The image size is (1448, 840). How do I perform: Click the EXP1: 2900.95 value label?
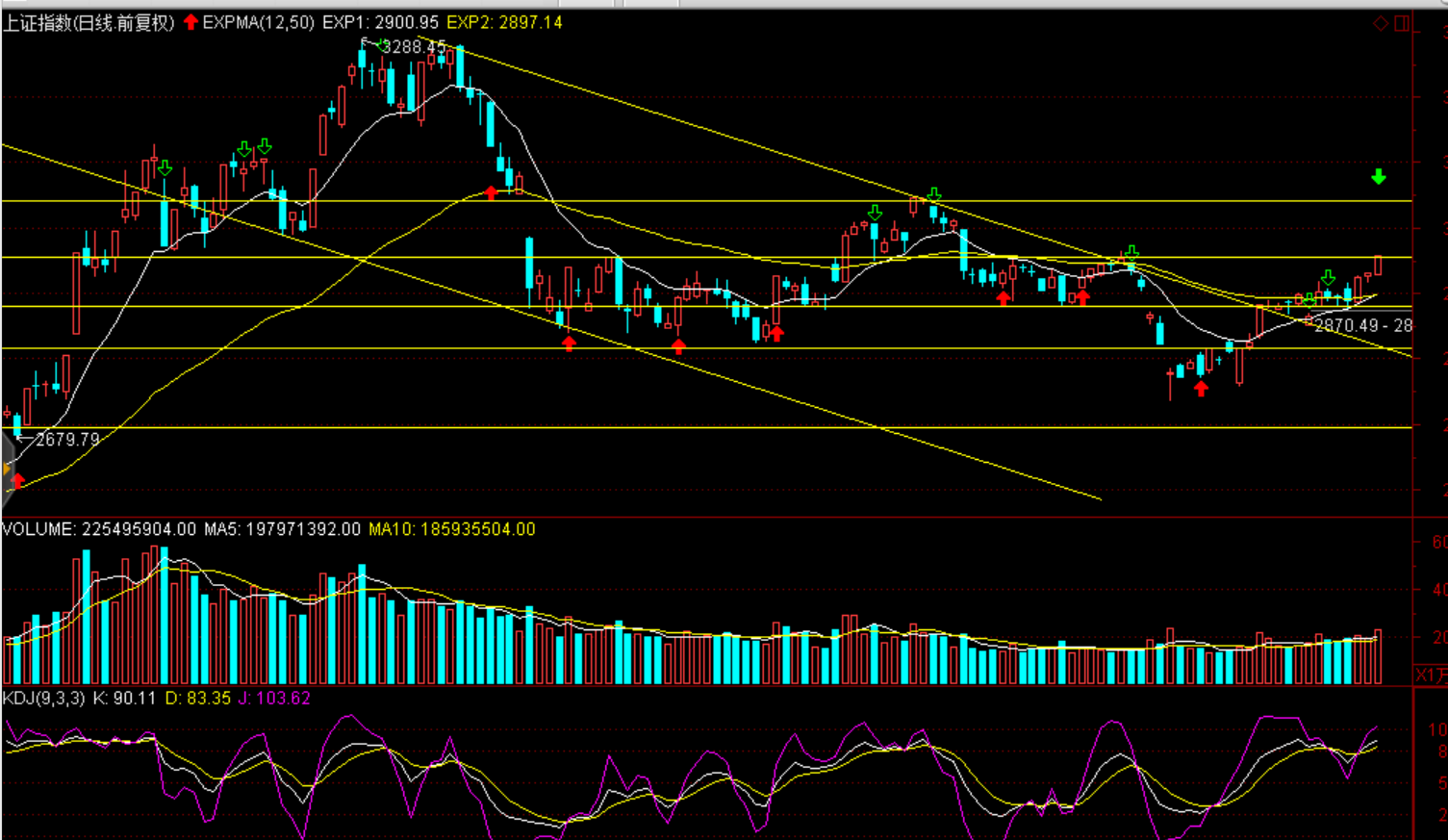point(380,22)
